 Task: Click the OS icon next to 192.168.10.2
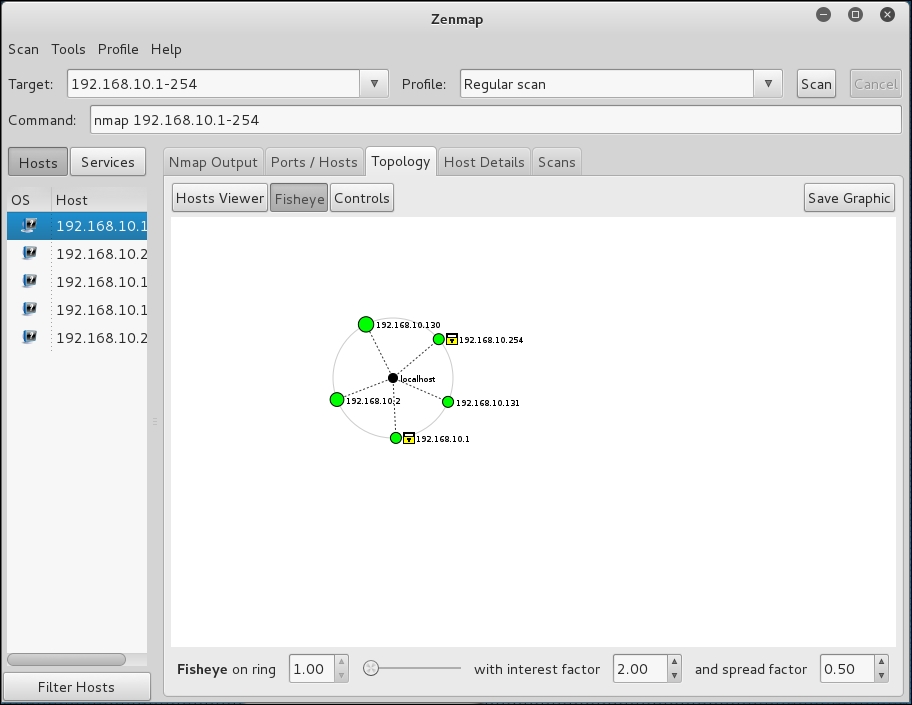(x=29, y=253)
